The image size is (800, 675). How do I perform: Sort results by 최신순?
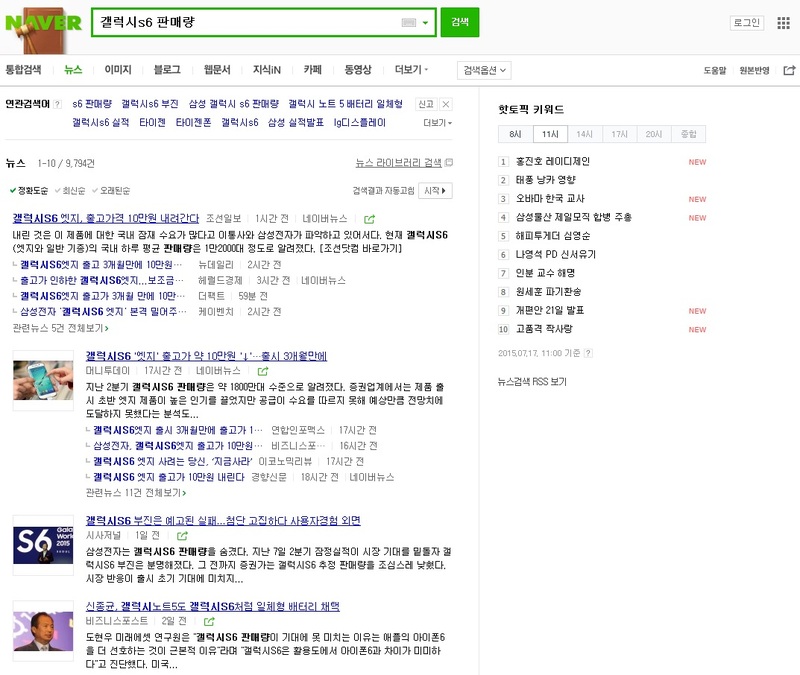[x=70, y=191]
